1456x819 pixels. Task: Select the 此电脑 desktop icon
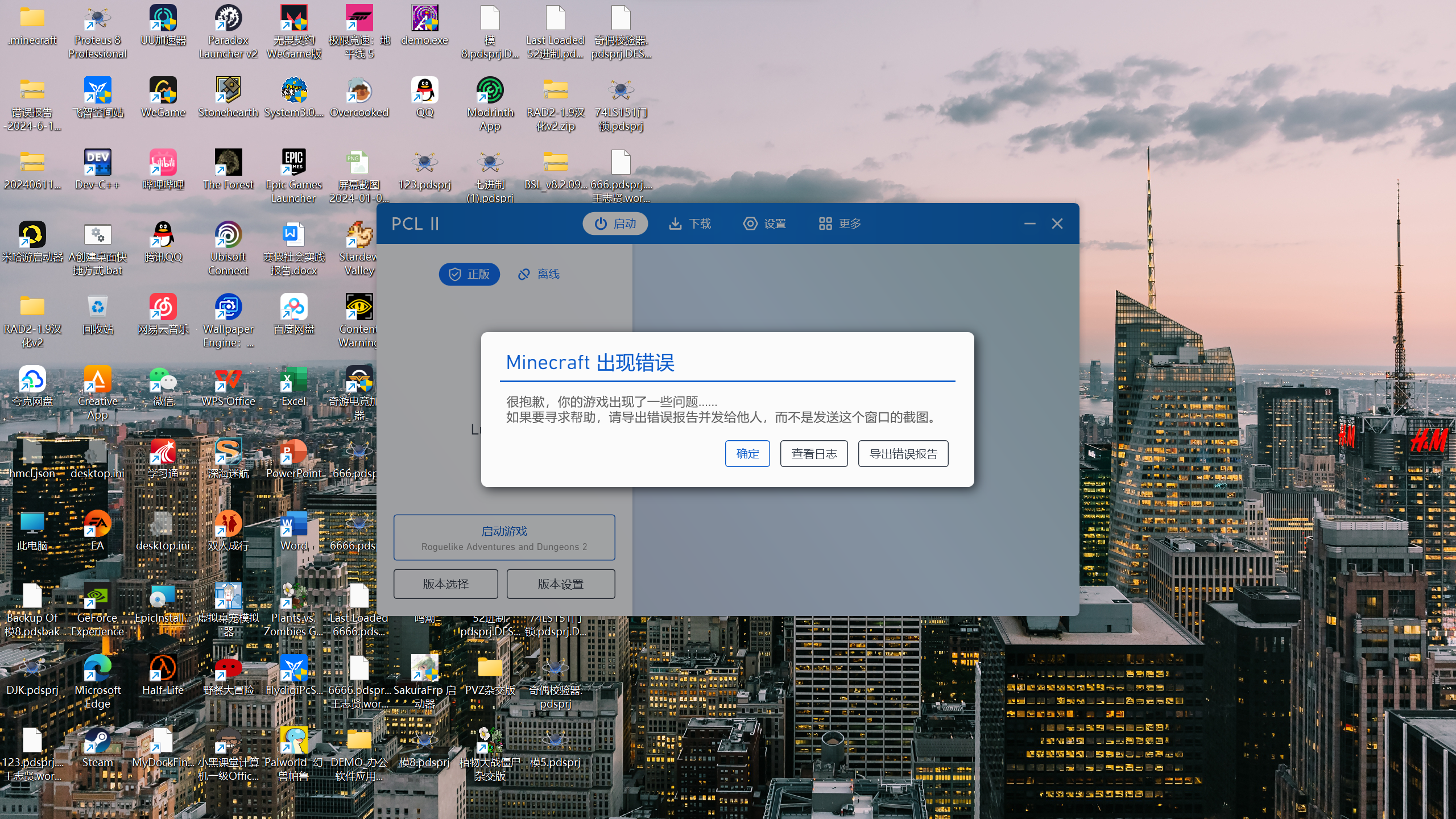coord(32,531)
